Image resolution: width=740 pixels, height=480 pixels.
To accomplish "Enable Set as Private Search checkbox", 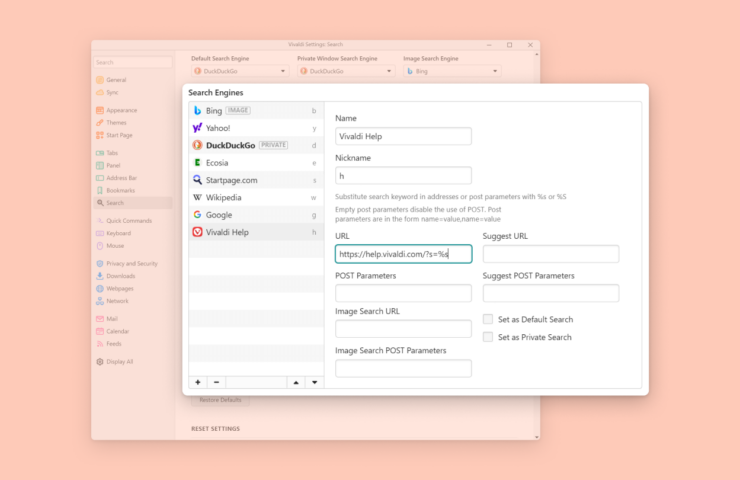I will (488, 337).
